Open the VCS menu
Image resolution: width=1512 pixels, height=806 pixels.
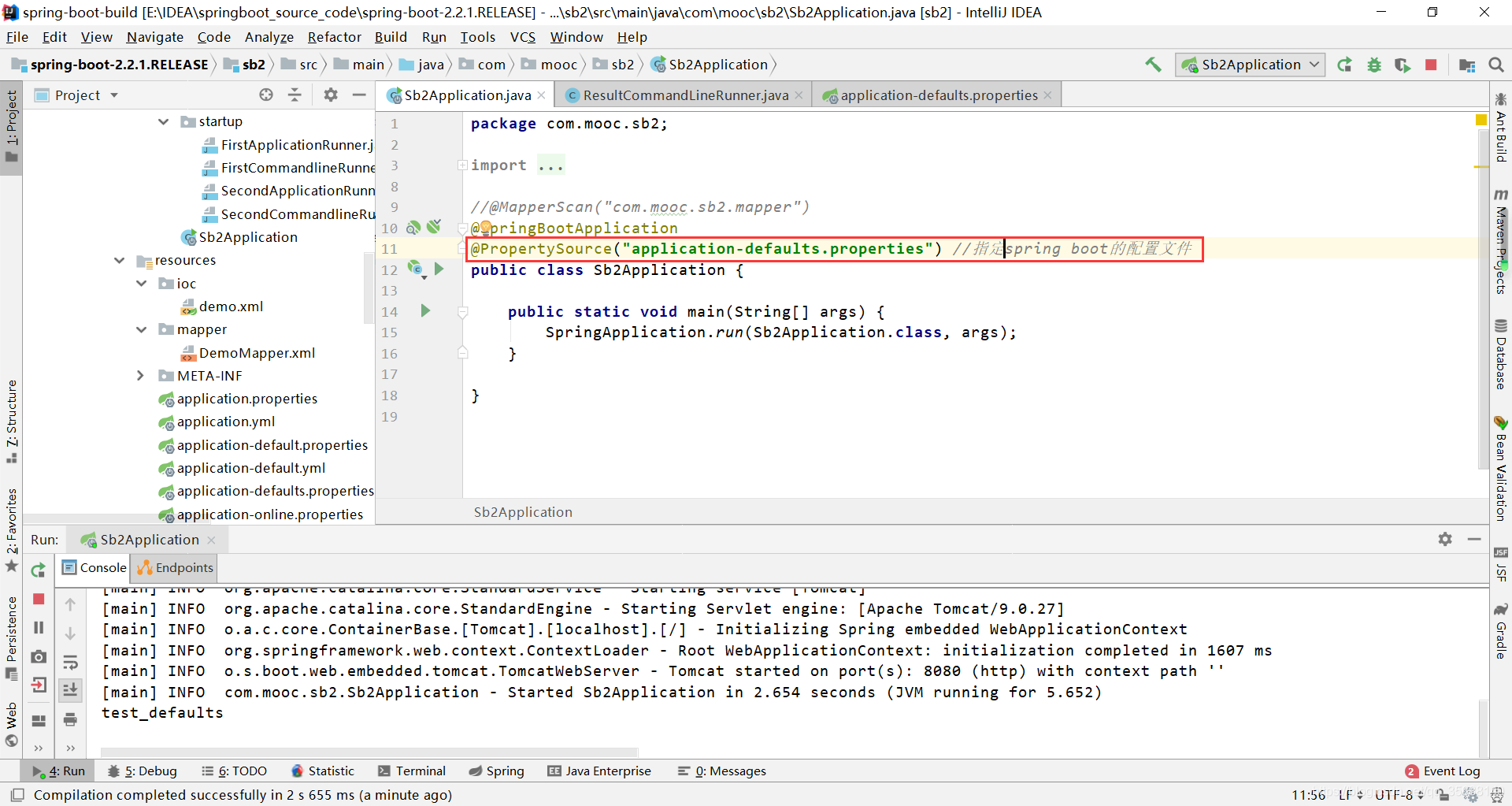pos(522,37)
